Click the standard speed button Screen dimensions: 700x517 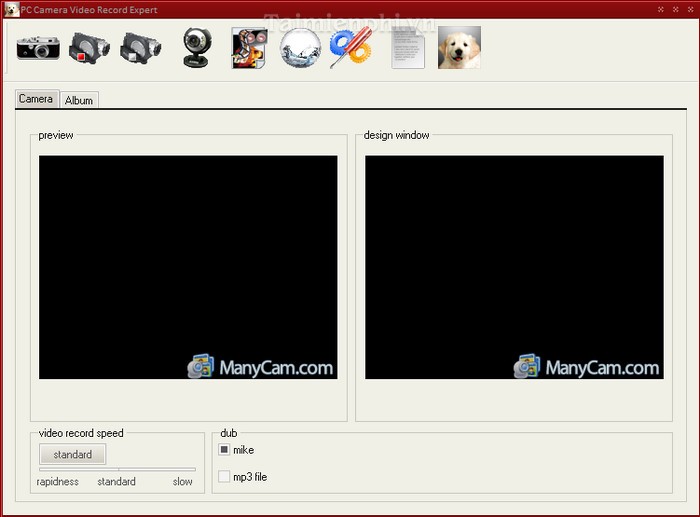click(x=73, y=454)
